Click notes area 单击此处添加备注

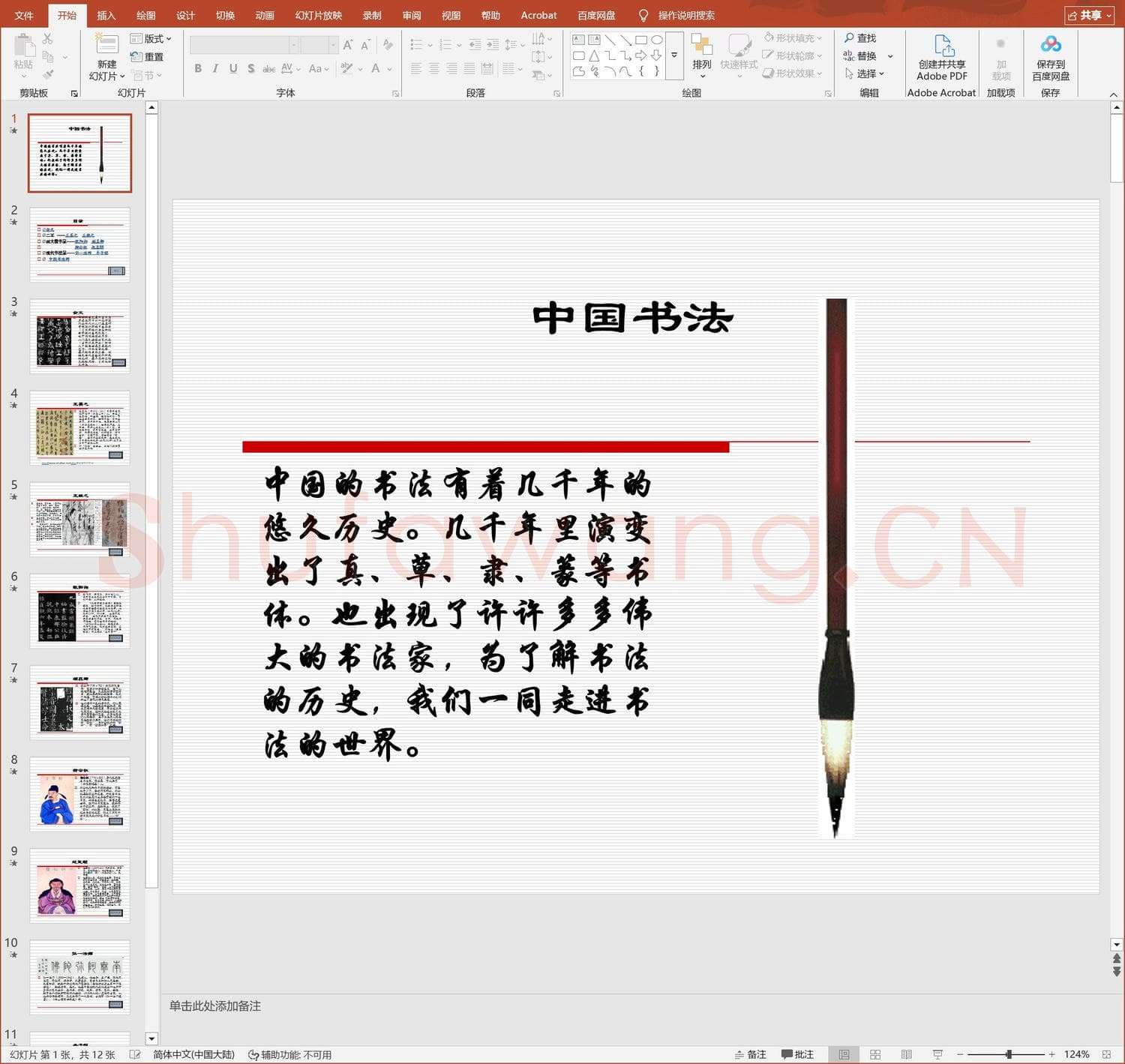[x=214, y=1006]
